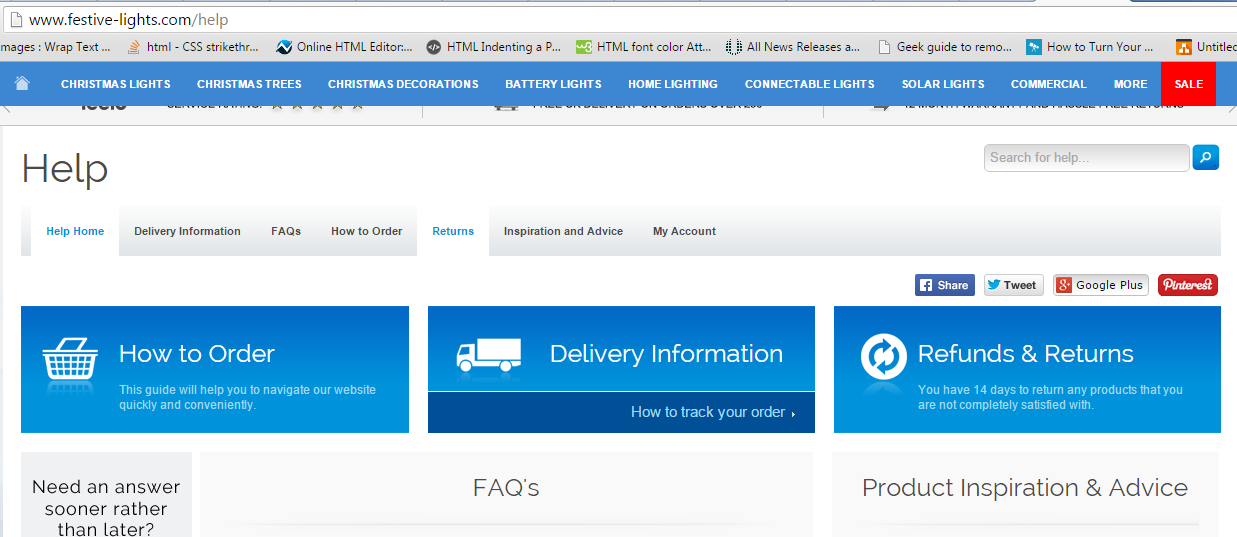Click the refunds circular arrows icon
This screenshot has height=537, width=1237.
pyautogui.click(x=884, y=357)
